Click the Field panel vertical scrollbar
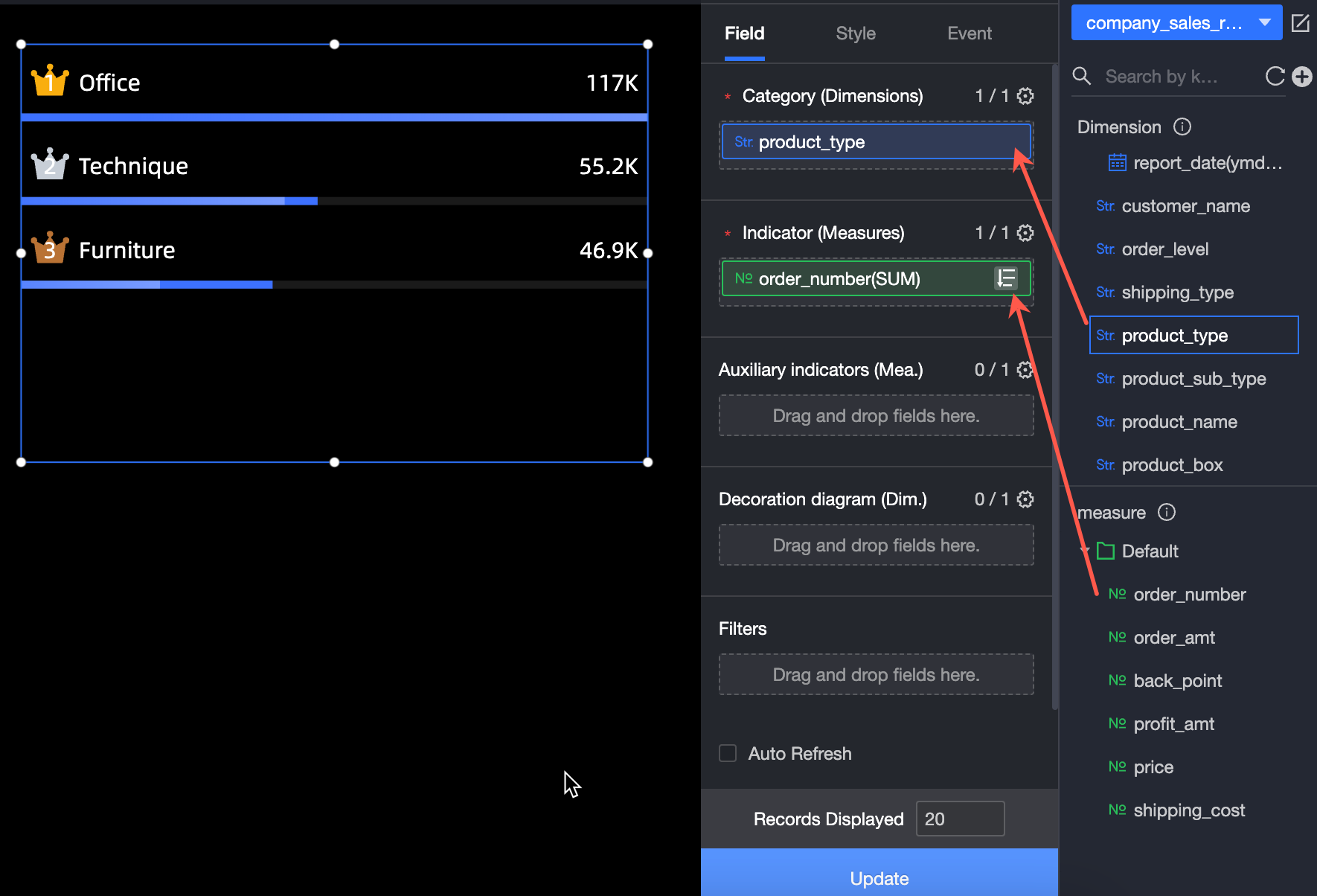The image size is (1317, 896). (x=1055, y=387)
